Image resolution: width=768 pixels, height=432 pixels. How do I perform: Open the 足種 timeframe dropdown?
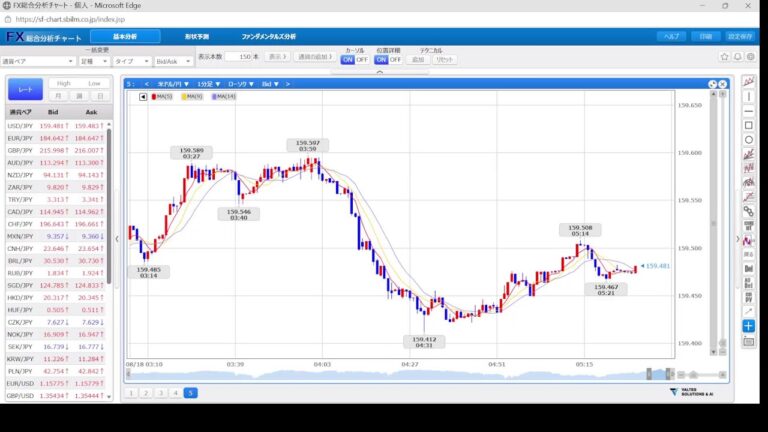click(94, 62)
